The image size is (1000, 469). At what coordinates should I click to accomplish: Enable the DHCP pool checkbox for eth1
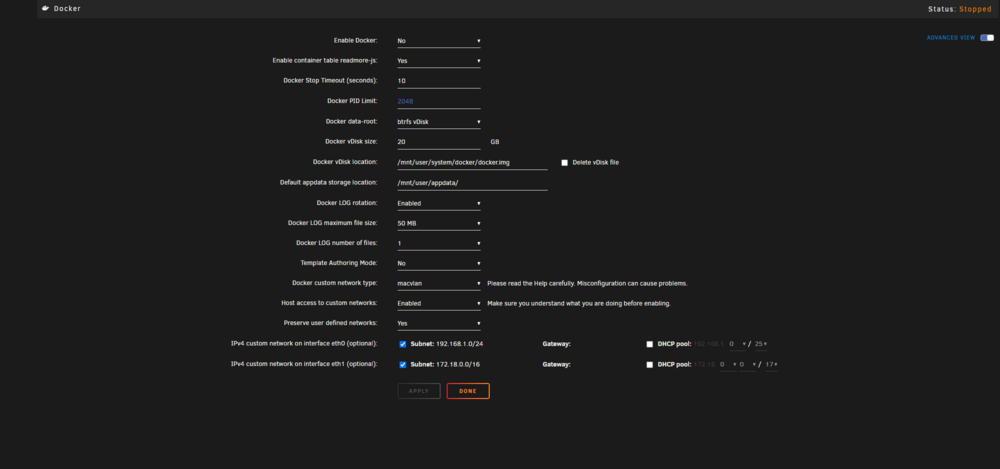650,365
